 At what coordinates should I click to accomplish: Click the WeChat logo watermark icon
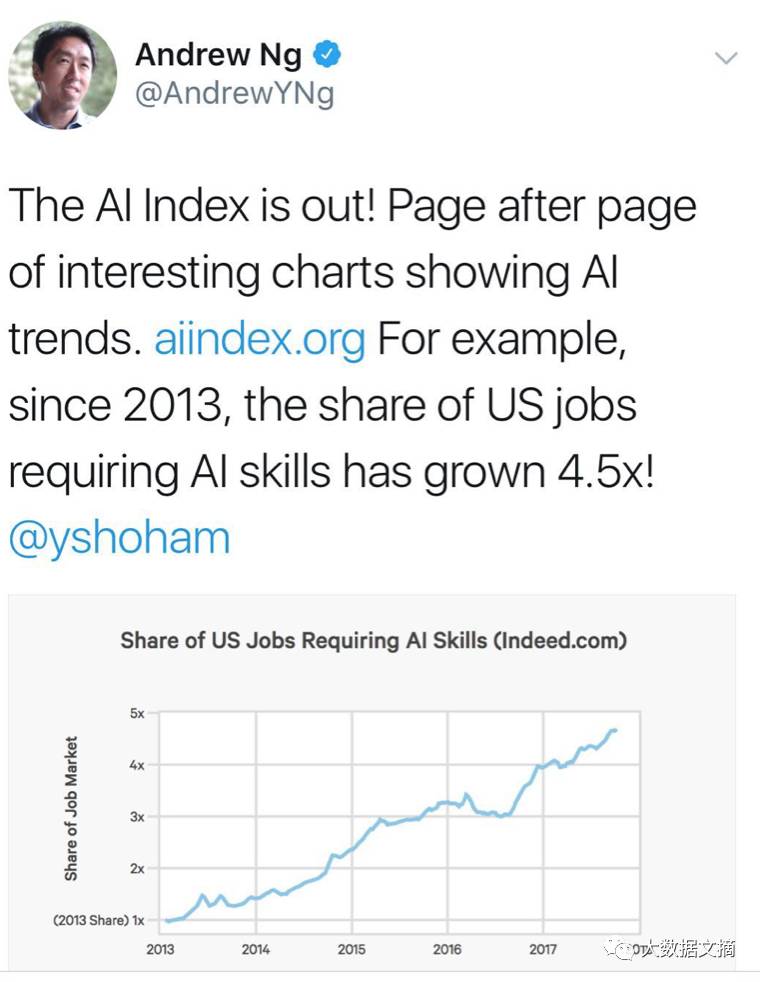pos(626,948)
